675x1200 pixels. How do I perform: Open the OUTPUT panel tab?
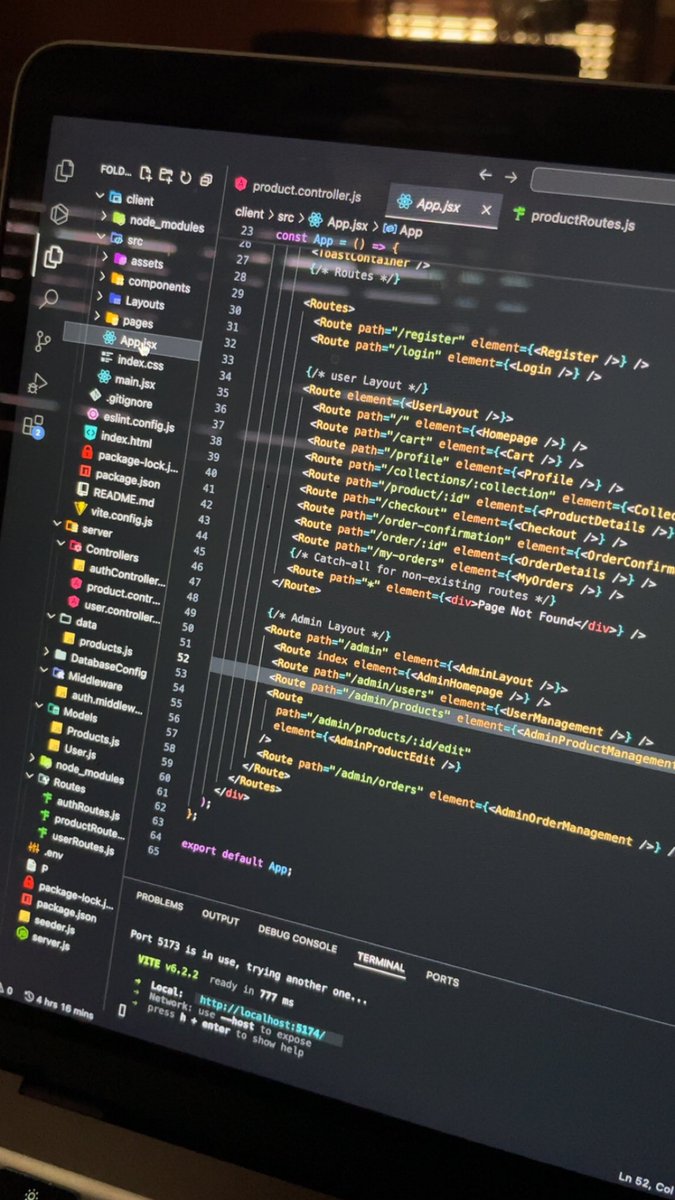pos(220,917)
